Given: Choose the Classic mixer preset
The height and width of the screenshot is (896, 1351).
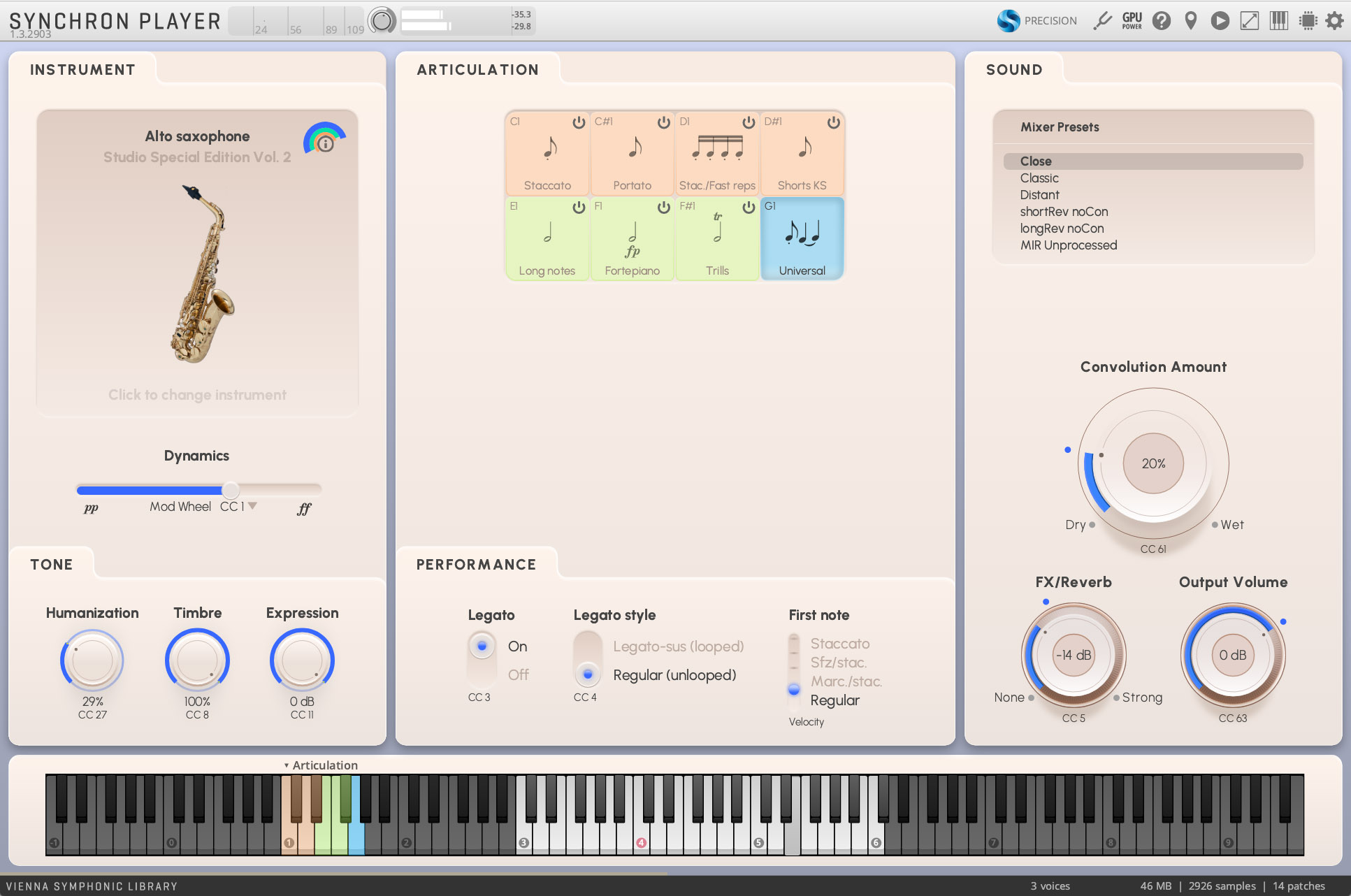Looking at the screenshot, I should pos(1039,178).
